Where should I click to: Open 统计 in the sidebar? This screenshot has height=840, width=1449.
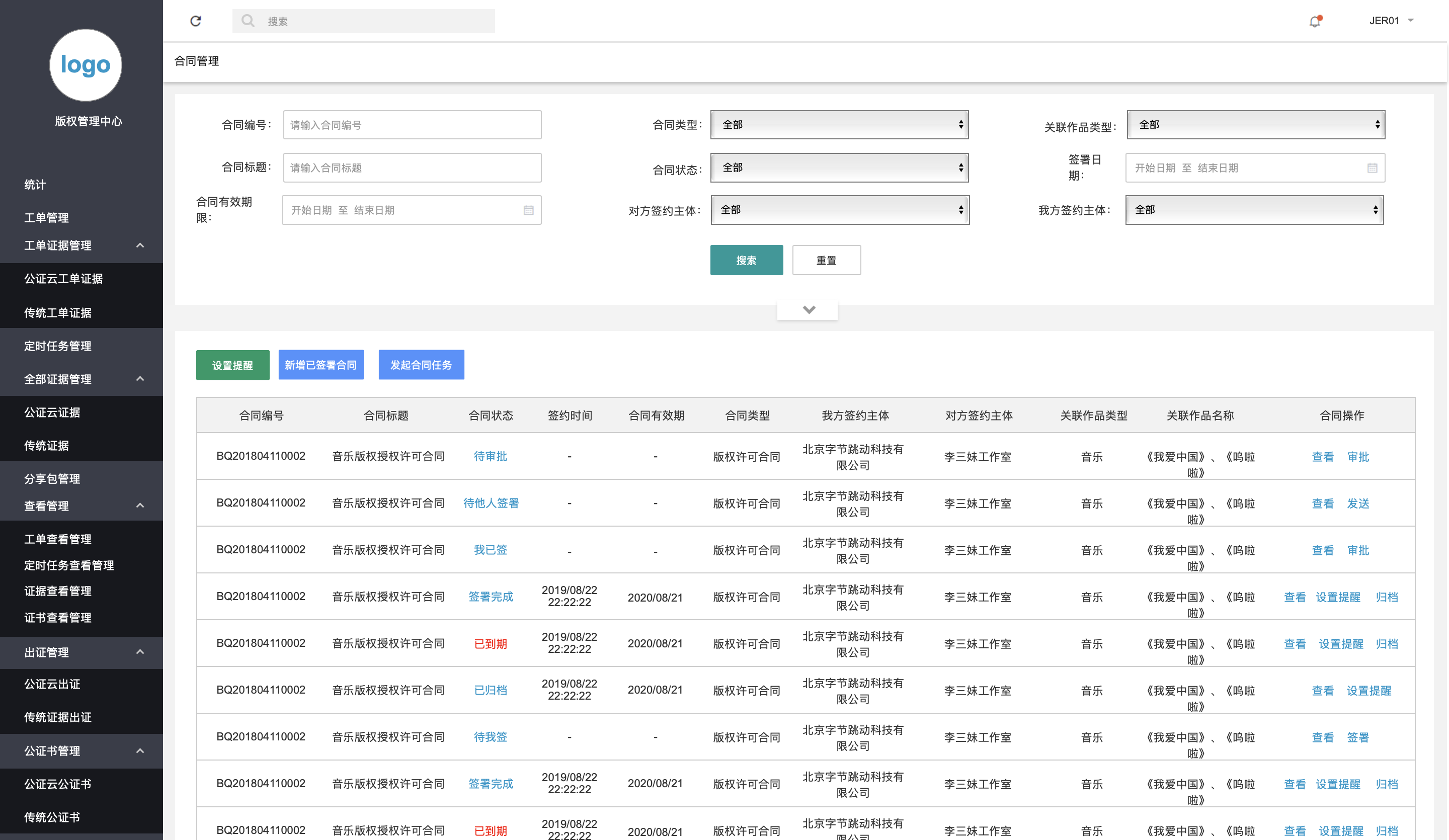[35, 185]
